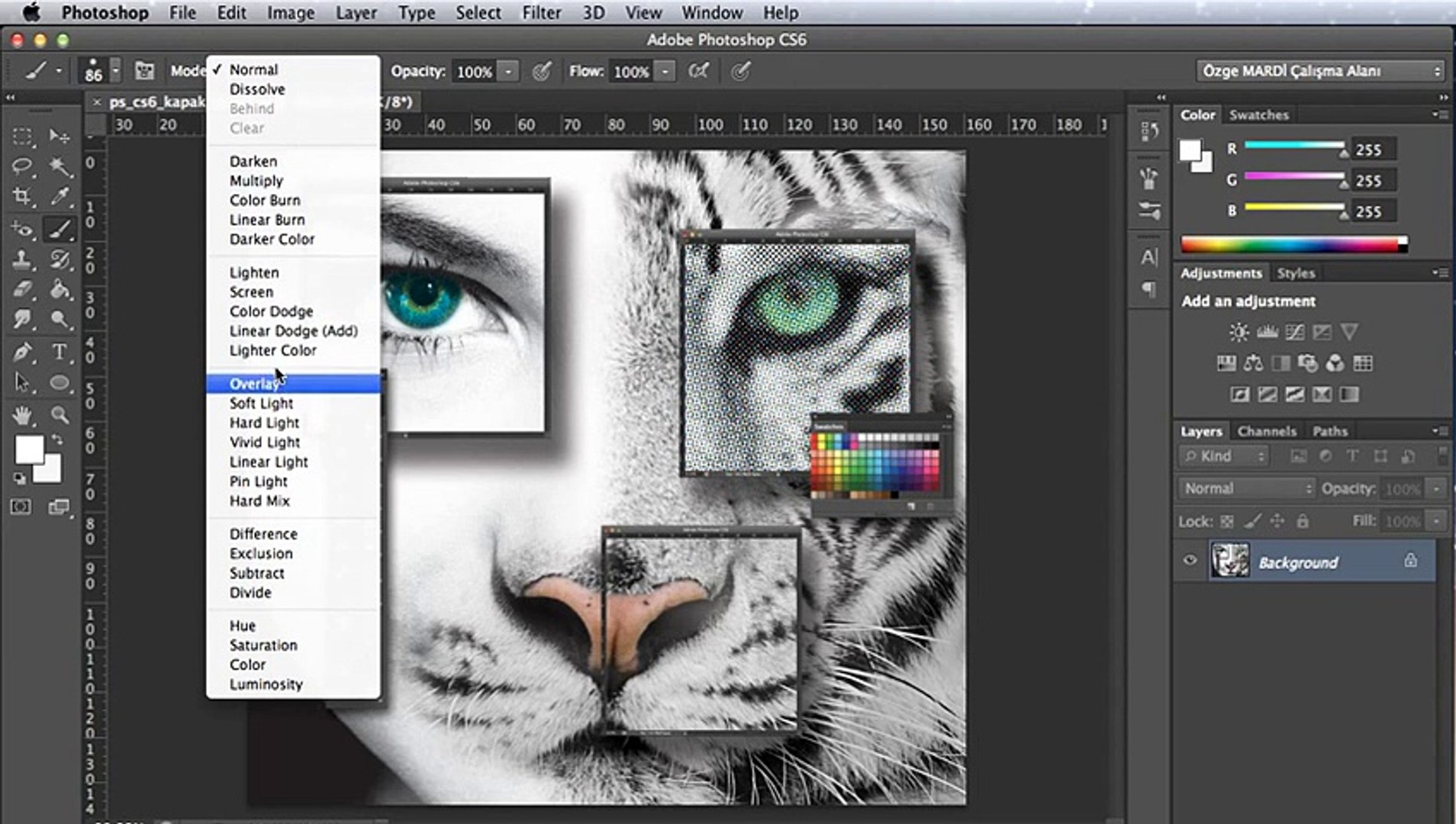
Task: Select the Clone Stamp tool
Action: (22, 259)
